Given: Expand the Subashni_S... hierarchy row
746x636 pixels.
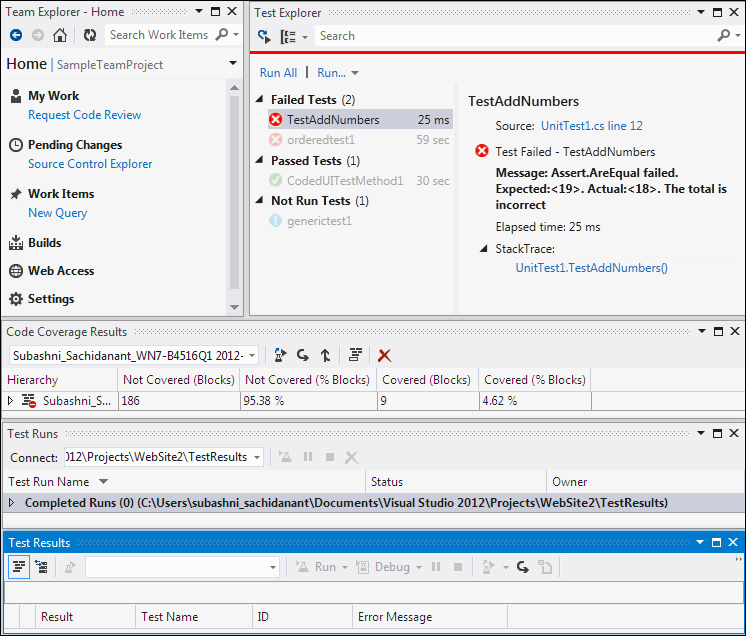Looking at the screenshot, I should (10, 401).
